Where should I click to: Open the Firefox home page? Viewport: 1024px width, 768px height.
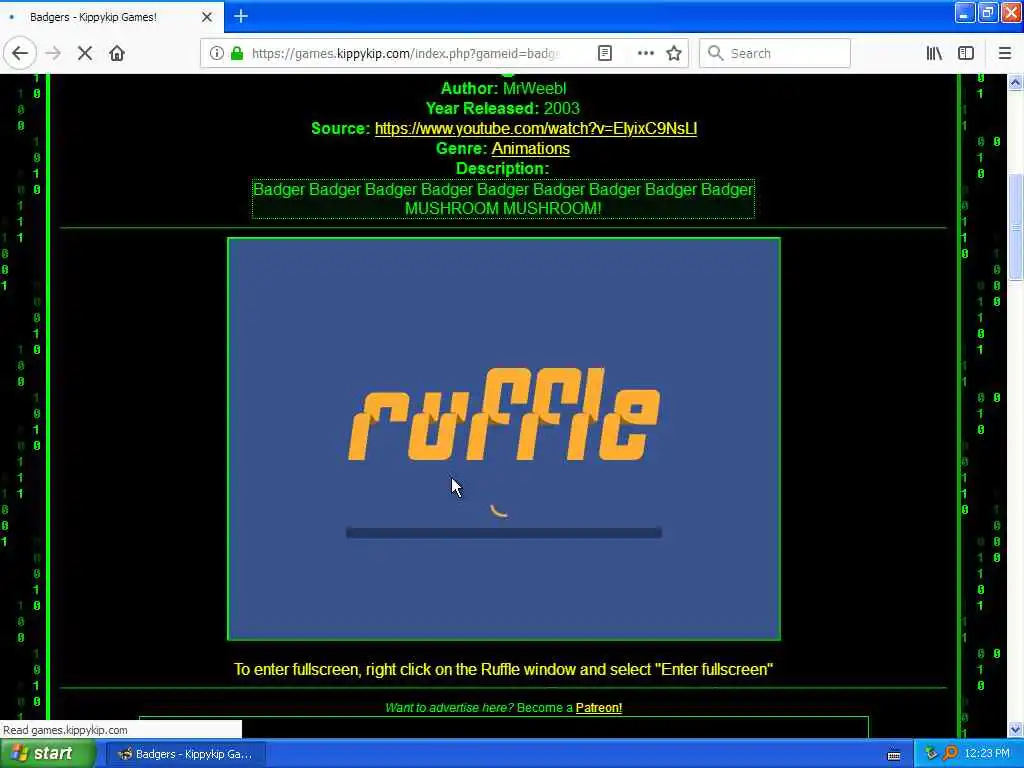(x=117, y=53)
